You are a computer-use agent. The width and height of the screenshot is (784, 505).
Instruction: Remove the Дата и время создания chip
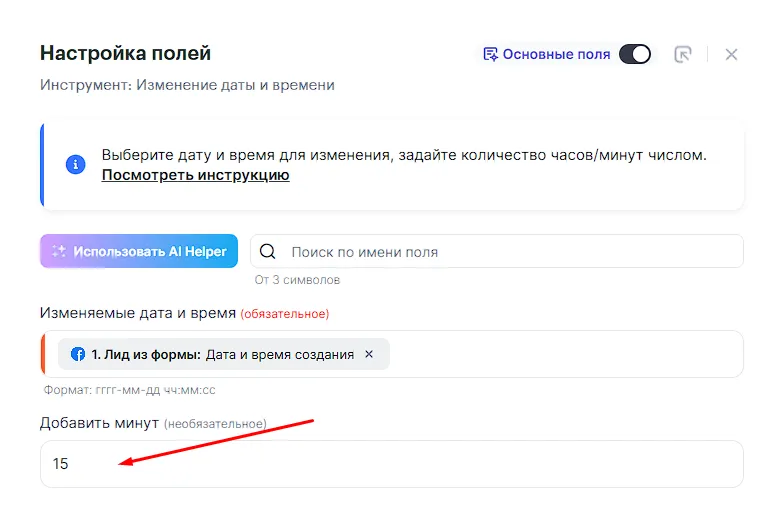369,354
